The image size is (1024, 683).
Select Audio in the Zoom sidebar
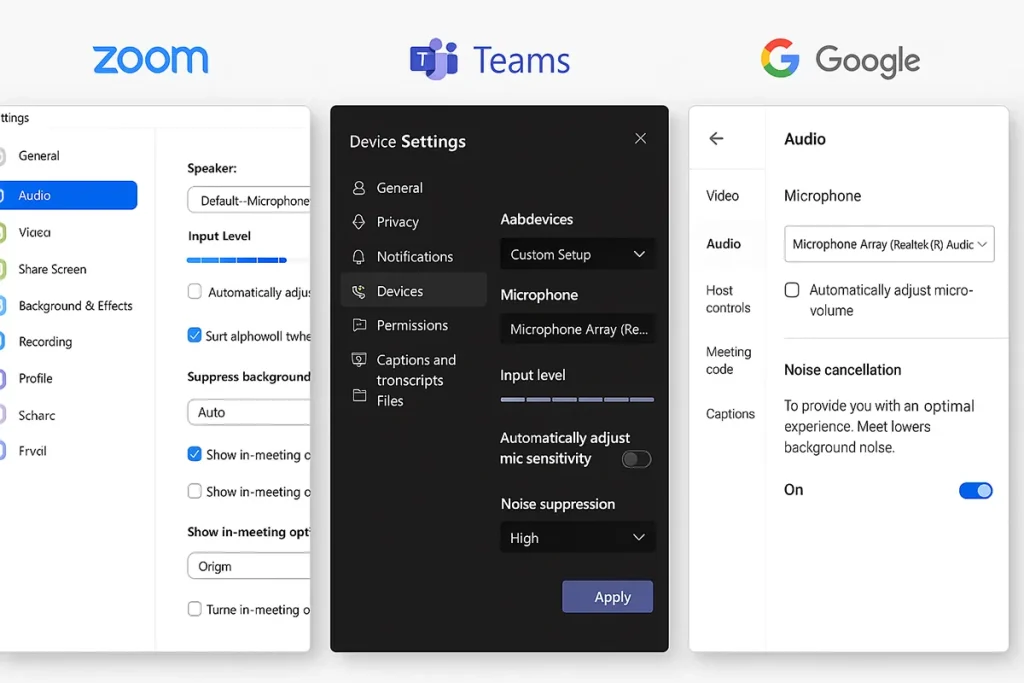click(x=69, y=195)
